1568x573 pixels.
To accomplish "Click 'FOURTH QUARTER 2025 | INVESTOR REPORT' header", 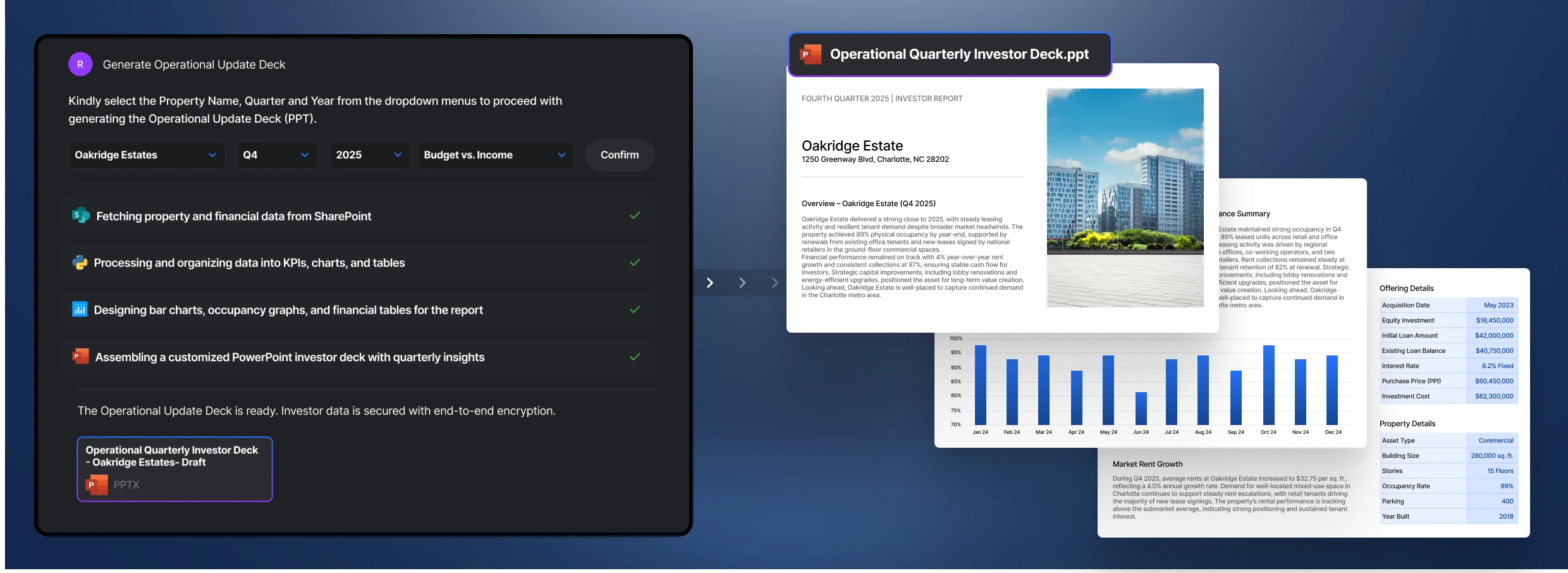I will (882, 99).
